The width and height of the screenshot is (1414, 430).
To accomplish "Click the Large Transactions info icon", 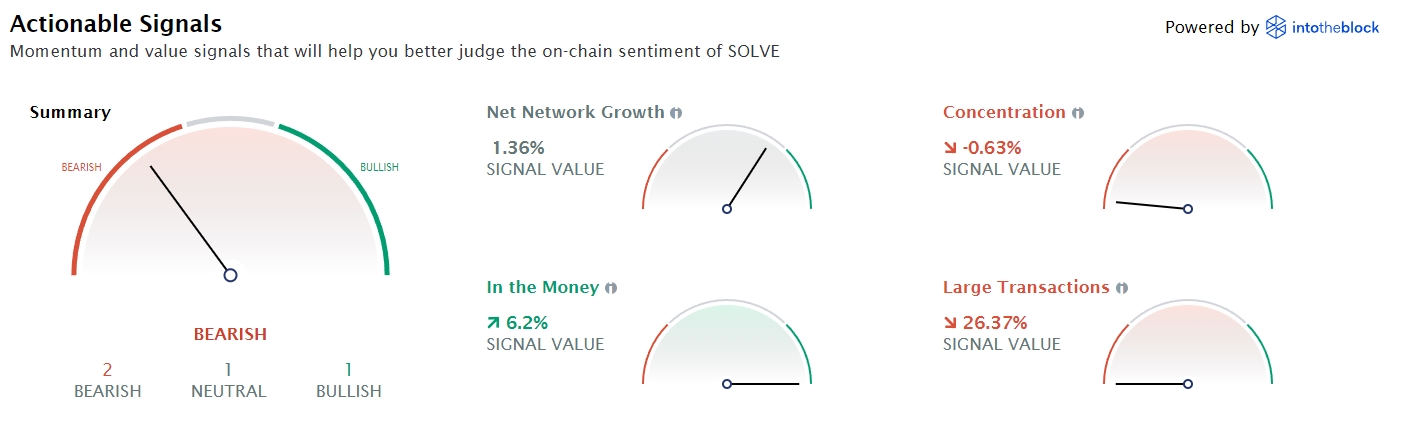I will [1122, 288].
